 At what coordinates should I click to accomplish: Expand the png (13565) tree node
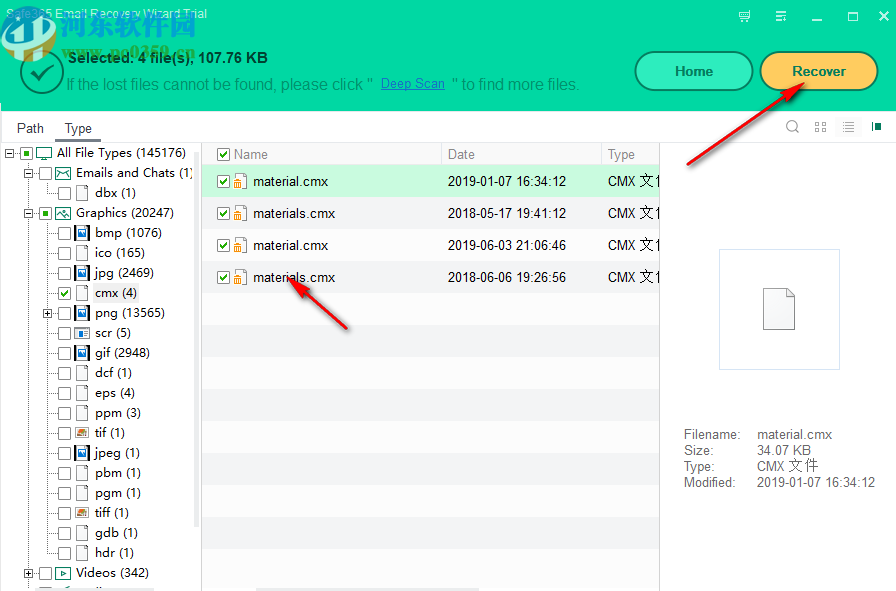point(47,312)
